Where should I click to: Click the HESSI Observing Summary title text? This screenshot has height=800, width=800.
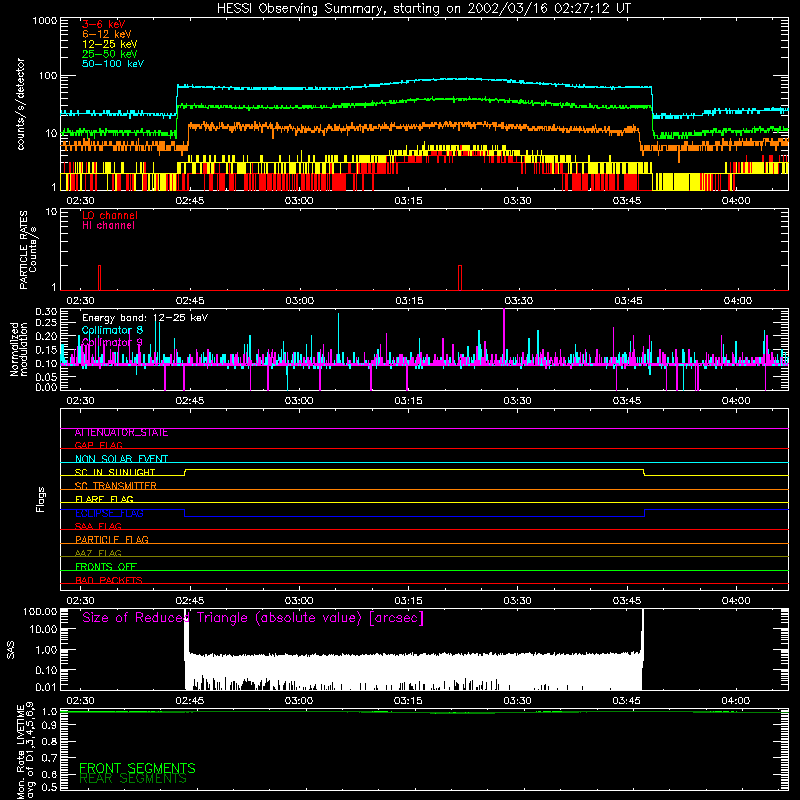(x=424, y=9)
